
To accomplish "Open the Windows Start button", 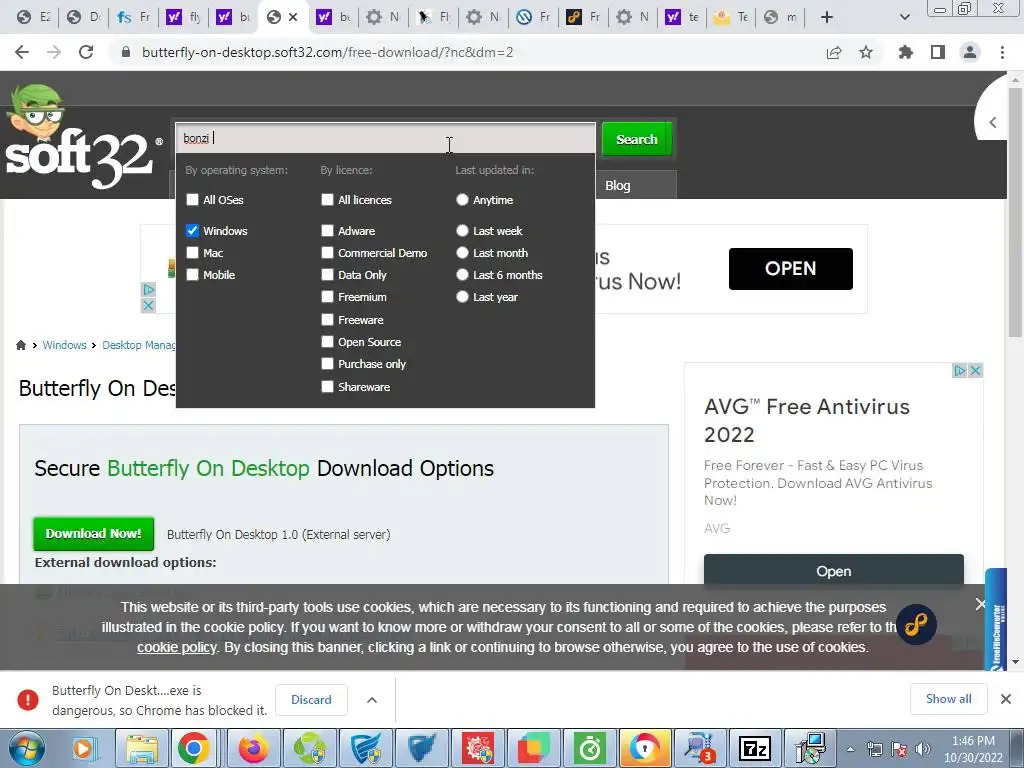I will 26,748.
